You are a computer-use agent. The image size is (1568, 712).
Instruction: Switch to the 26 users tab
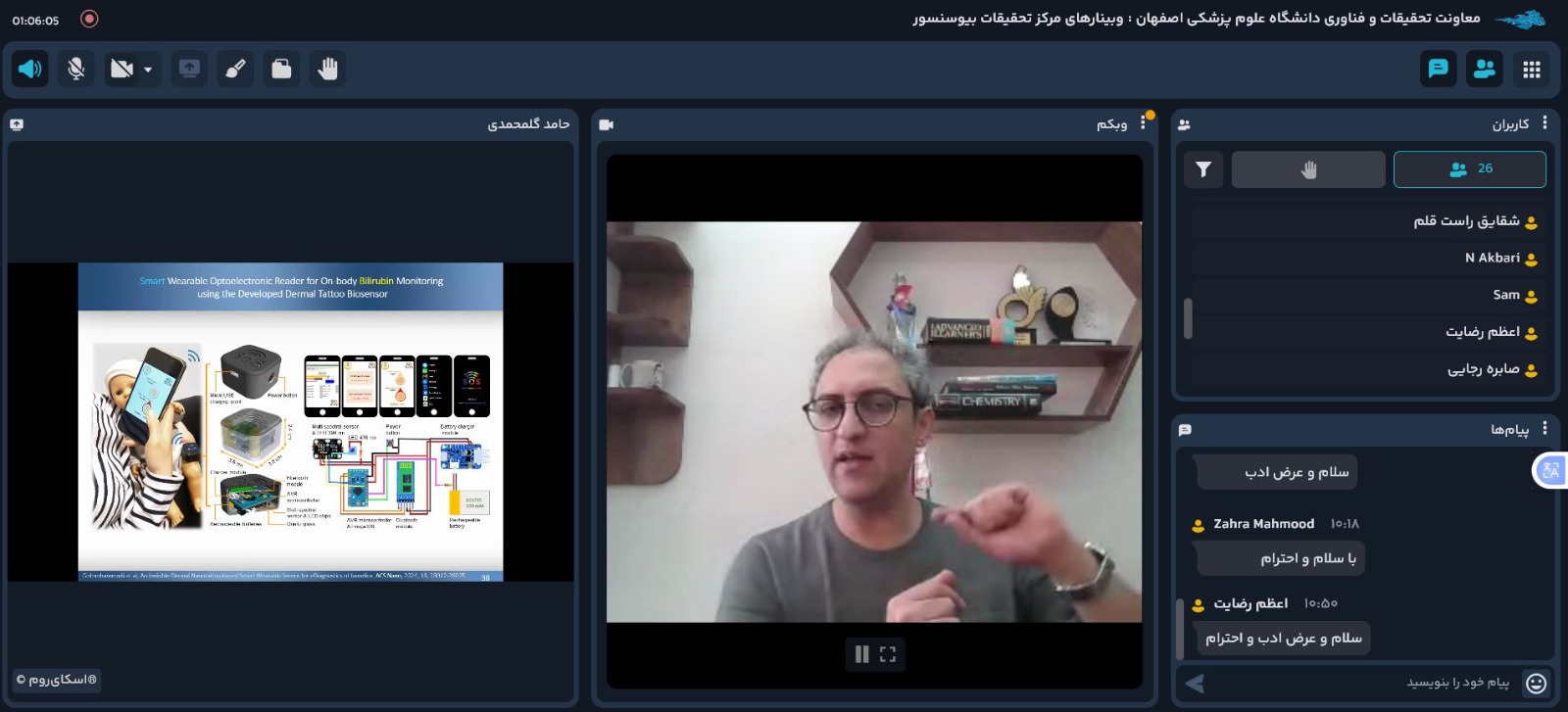[x=1469, y=168]
